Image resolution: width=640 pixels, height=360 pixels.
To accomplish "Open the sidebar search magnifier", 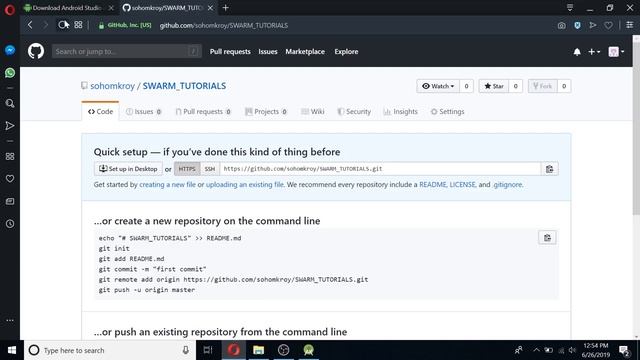I will 10,103.
